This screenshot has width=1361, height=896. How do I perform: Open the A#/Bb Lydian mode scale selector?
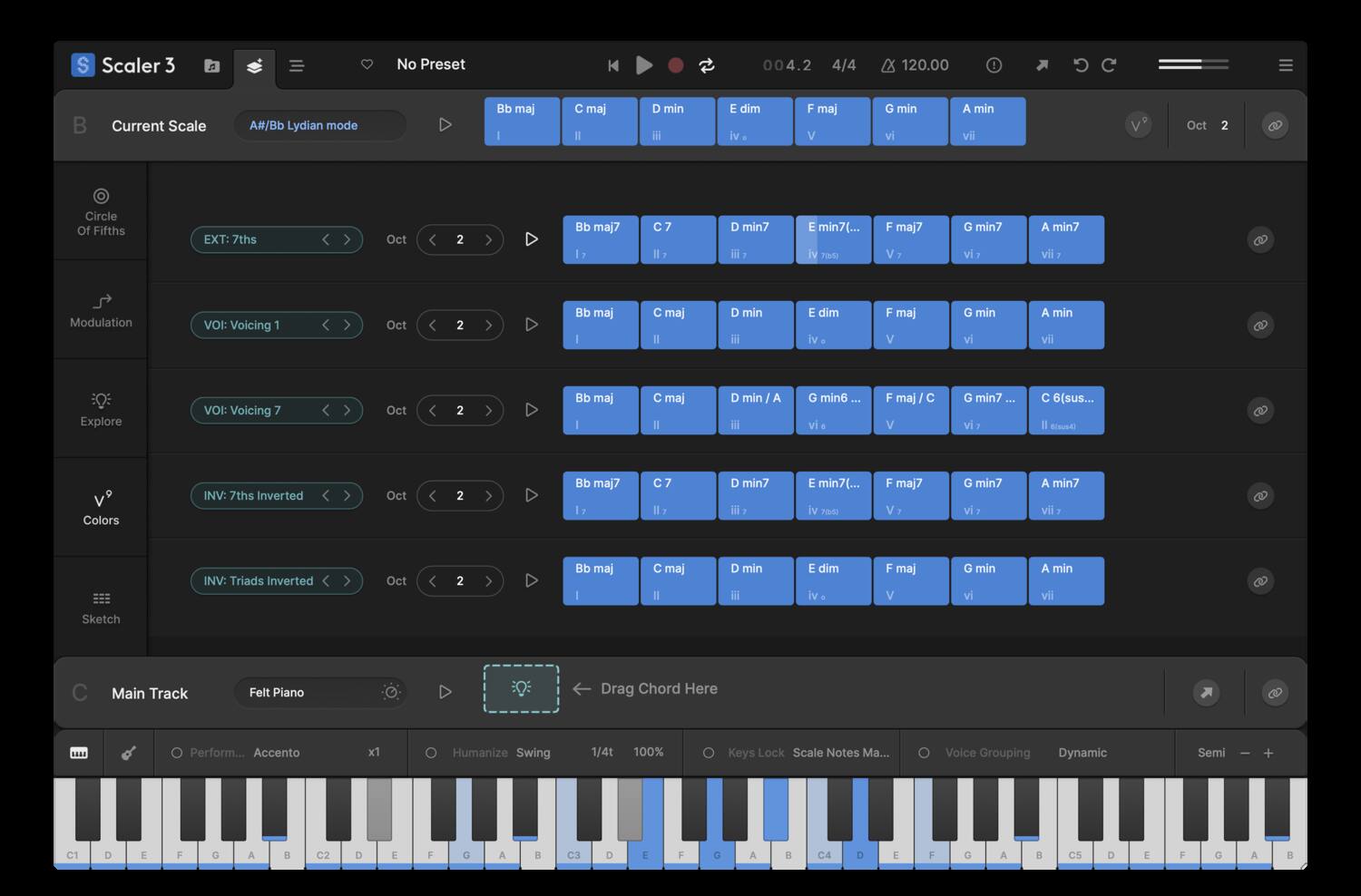click(x=319, y=125)
